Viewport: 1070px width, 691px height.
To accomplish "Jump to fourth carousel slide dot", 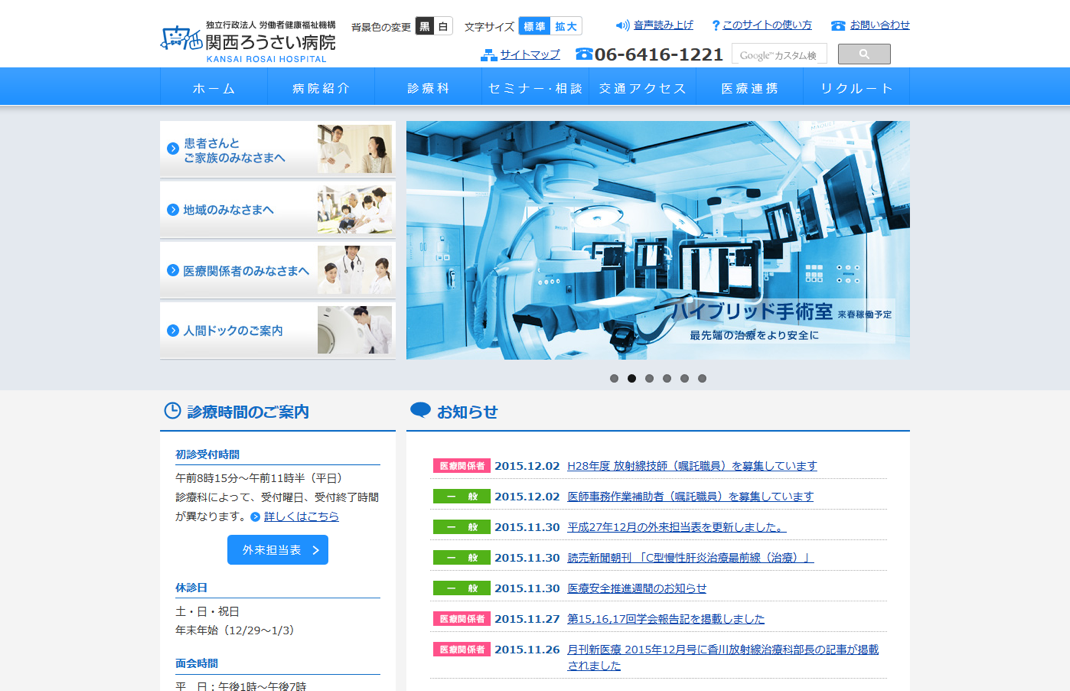I will [667, 378].
